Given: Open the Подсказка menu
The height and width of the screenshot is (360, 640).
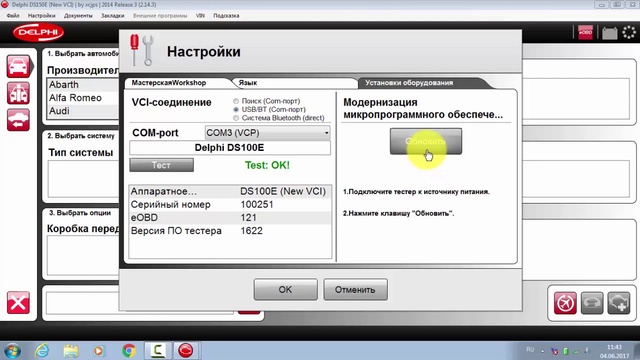Looking at the screenshot, I should pyautogui.click(x=226, y=16).
